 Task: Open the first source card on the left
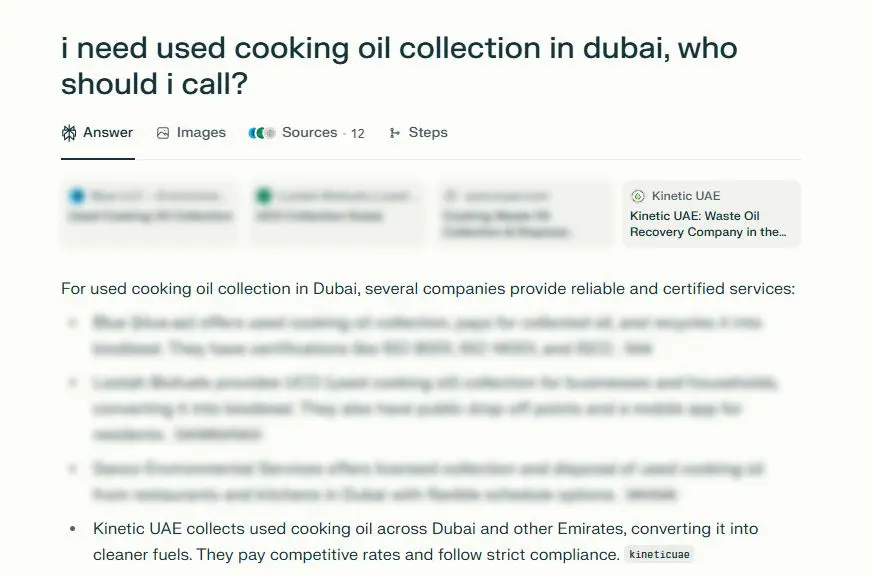pyautogui.click(x=148, y=213)
